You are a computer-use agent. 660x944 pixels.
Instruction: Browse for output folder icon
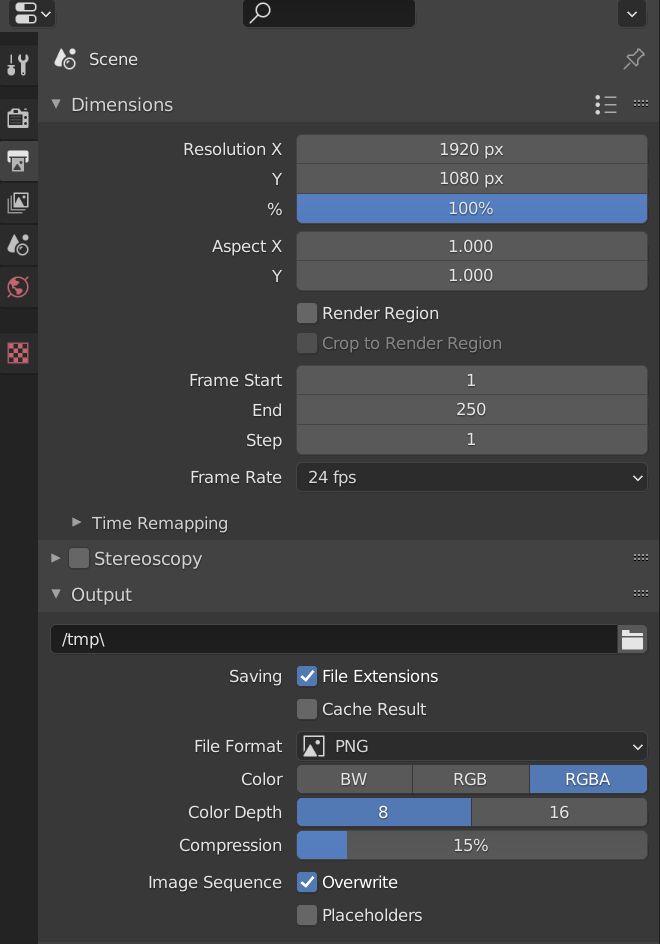pos(632,639)
